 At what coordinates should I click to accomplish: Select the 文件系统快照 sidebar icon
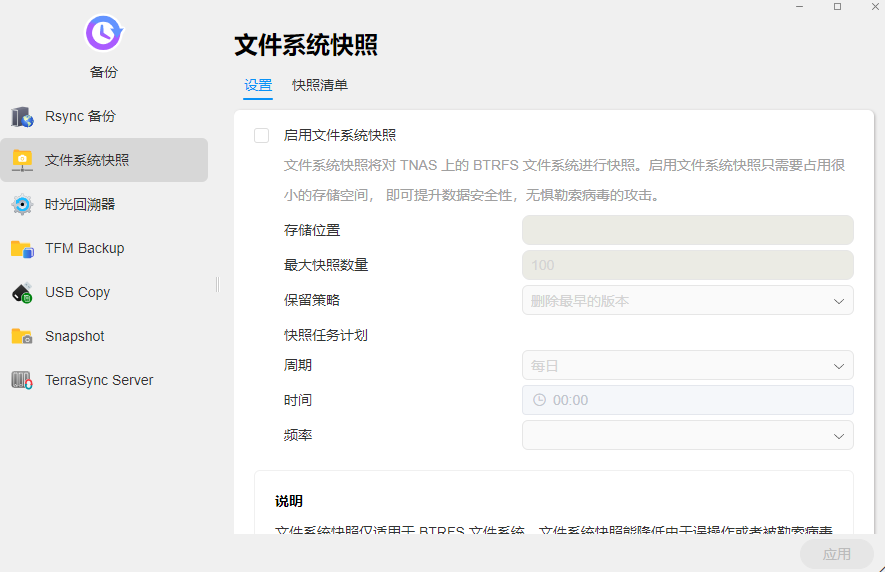23,160
